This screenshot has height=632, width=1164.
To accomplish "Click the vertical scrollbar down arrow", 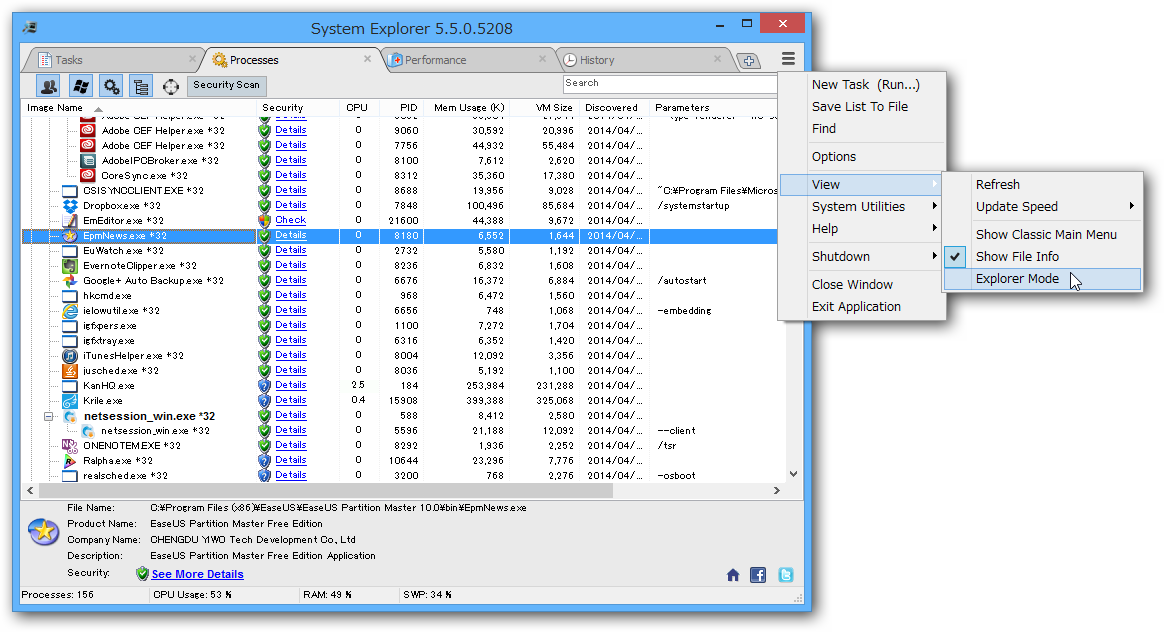I will (793, 474).
